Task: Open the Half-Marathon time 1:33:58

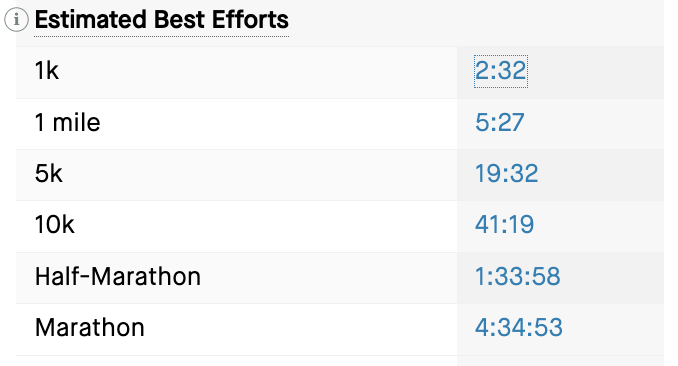Action: [x=517, y=276]
